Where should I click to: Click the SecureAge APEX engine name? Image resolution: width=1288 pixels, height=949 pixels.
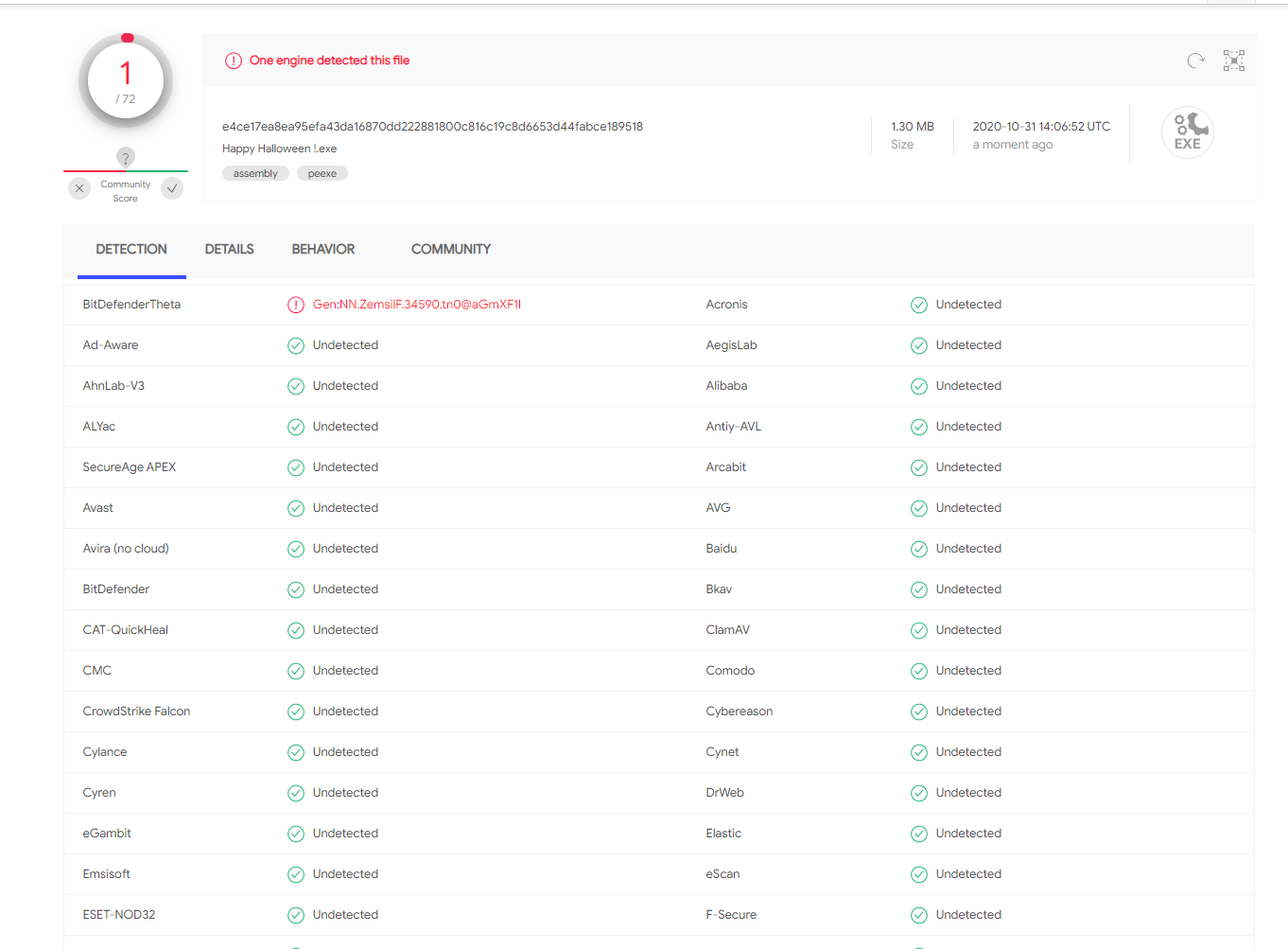(130, 467)
